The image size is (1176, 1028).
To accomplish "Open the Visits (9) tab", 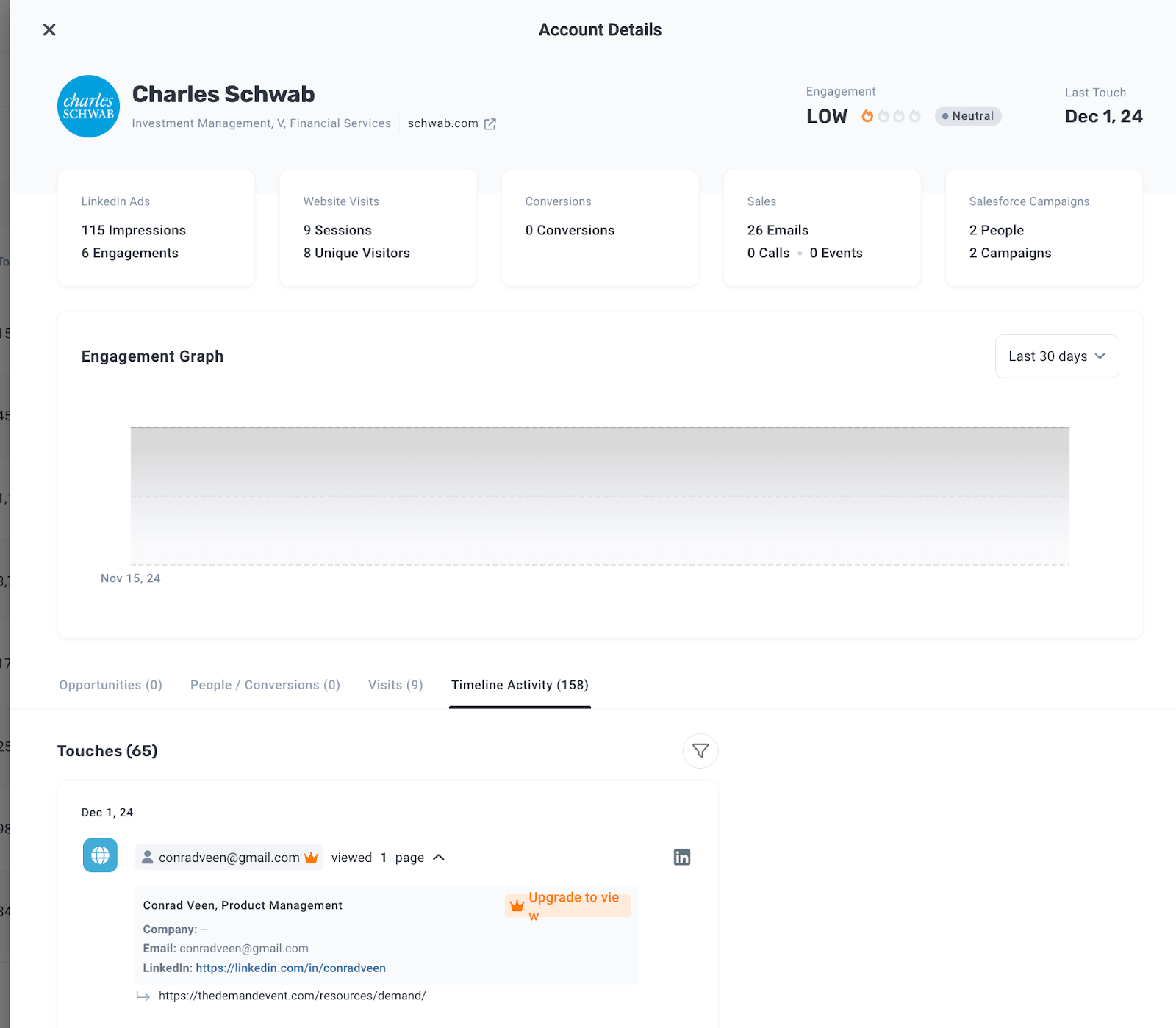I will coord(395,685).
